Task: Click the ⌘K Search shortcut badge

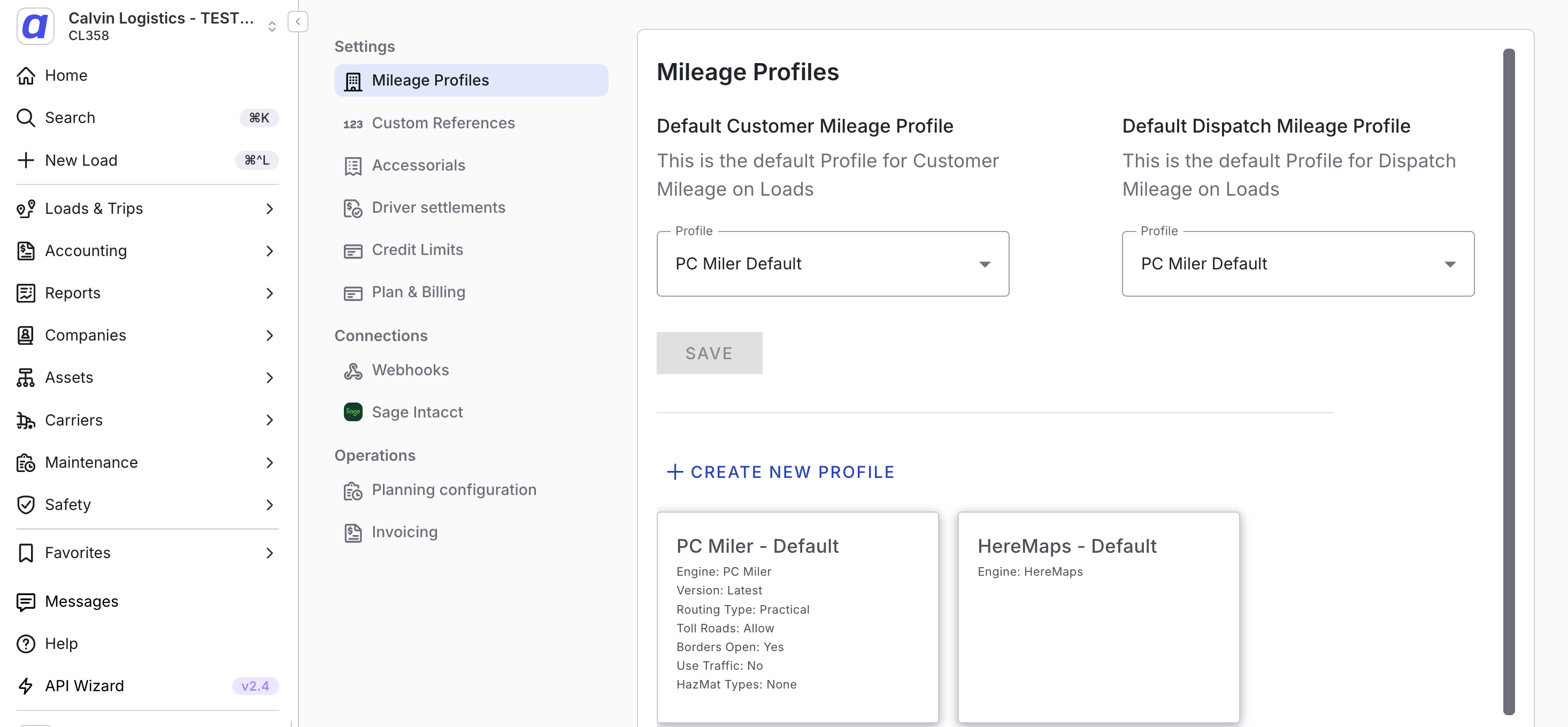Action: coord(259,118)
